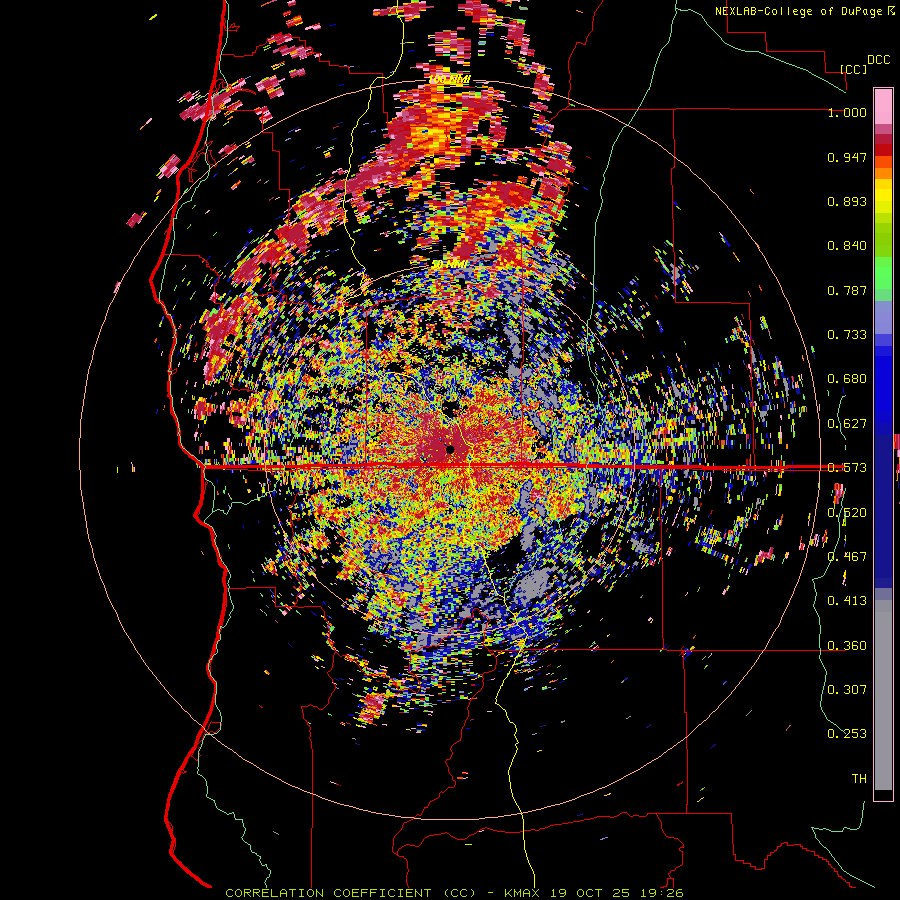Click the 0.840 legend value

847,246
